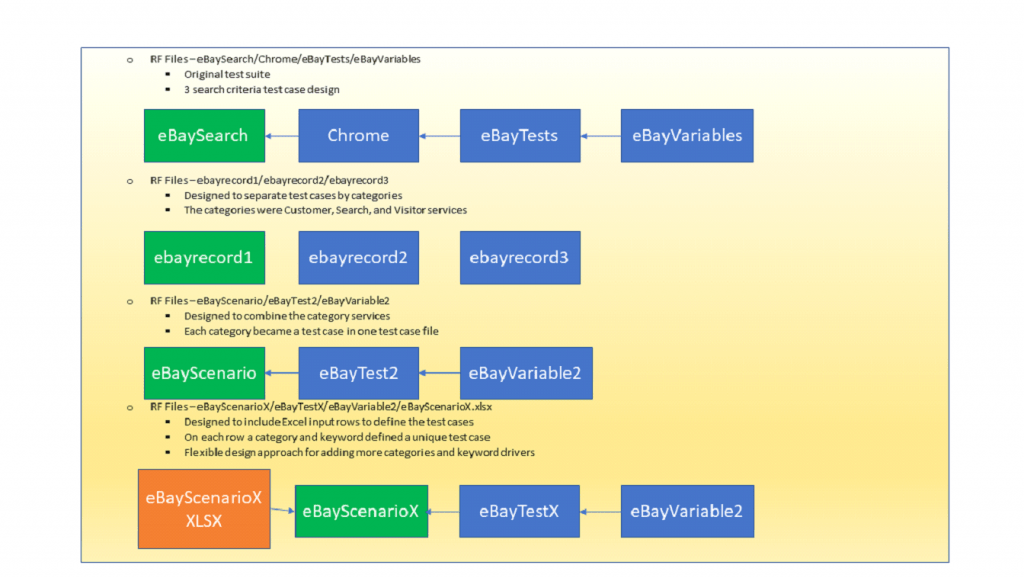This screenshot has width=1024, height=578.
Task: Click text 'RF Files – eBayScenario/eBayTest2/eBayVariable2'
Action: [x=270, y=301]
